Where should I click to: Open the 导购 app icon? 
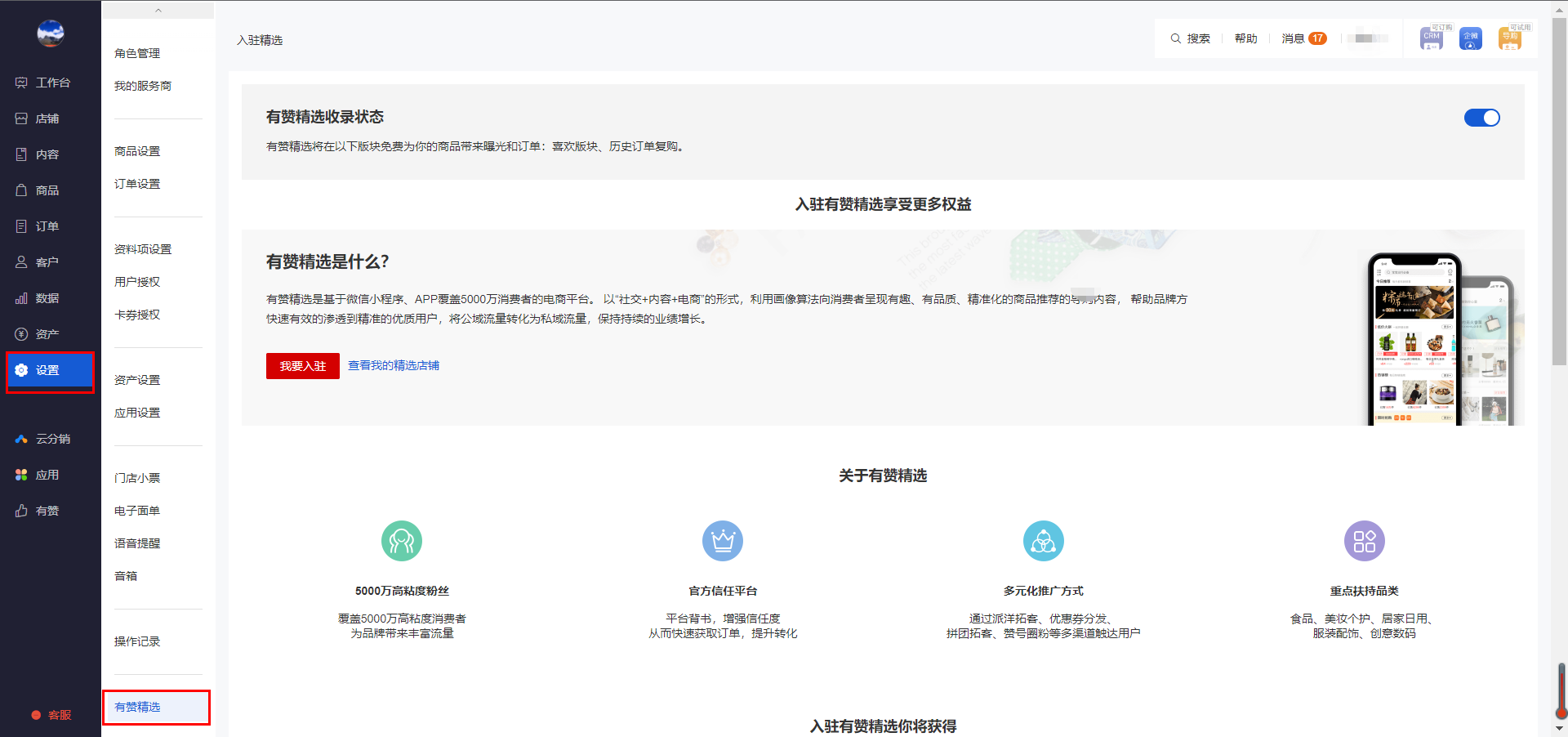click(1509, 38)
